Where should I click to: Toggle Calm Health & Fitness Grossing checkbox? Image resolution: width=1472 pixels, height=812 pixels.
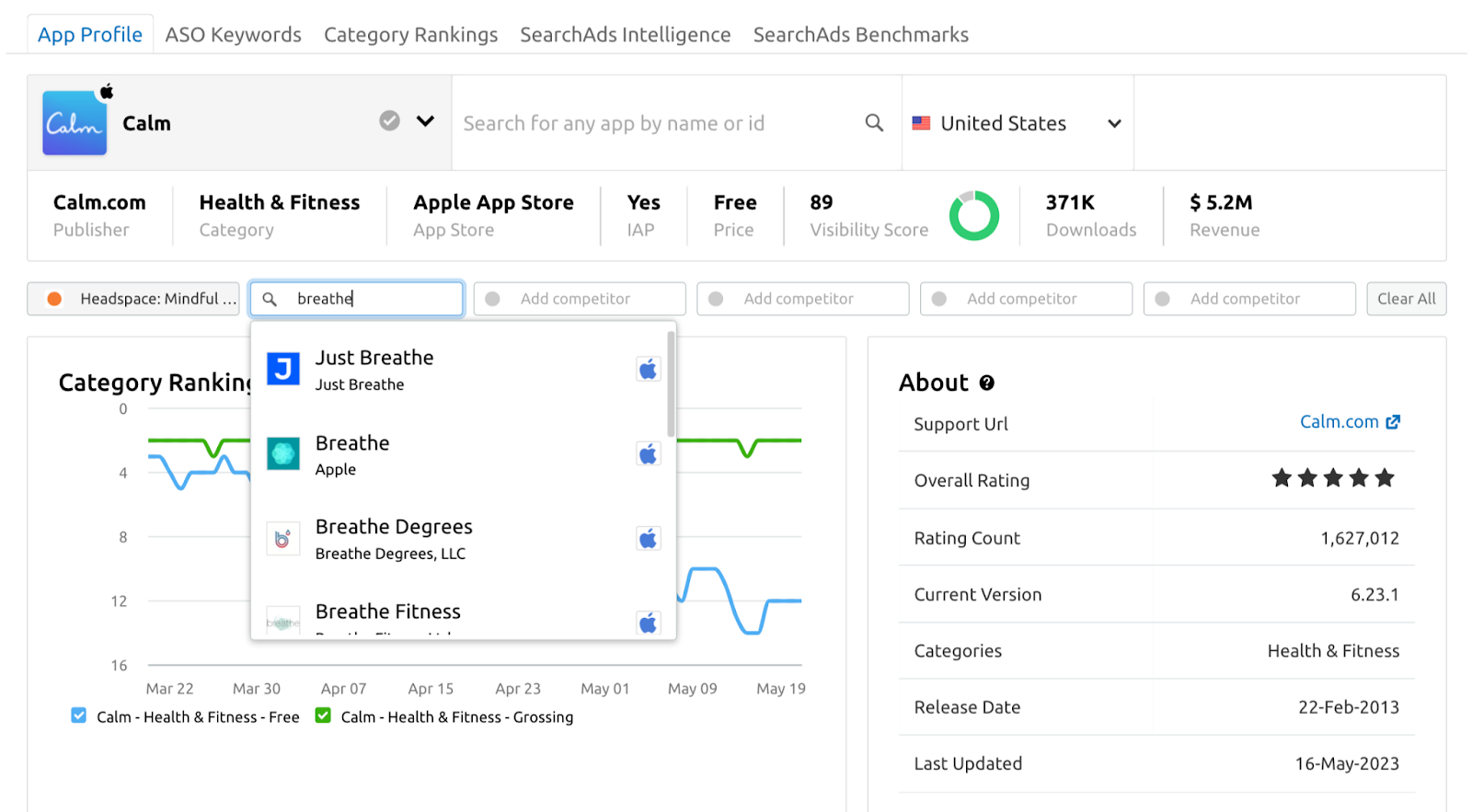(323, 715)
